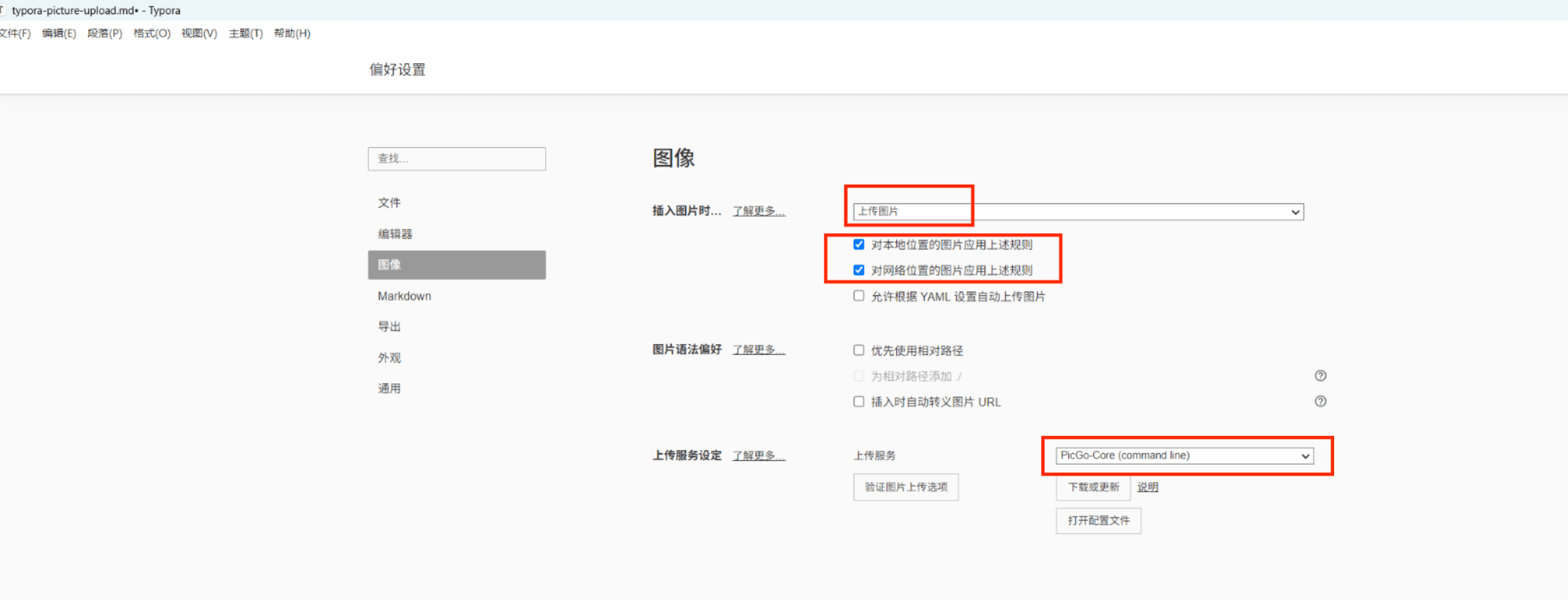Enable 插入时自动转义图片 URL checkbox

click(859, 402)
